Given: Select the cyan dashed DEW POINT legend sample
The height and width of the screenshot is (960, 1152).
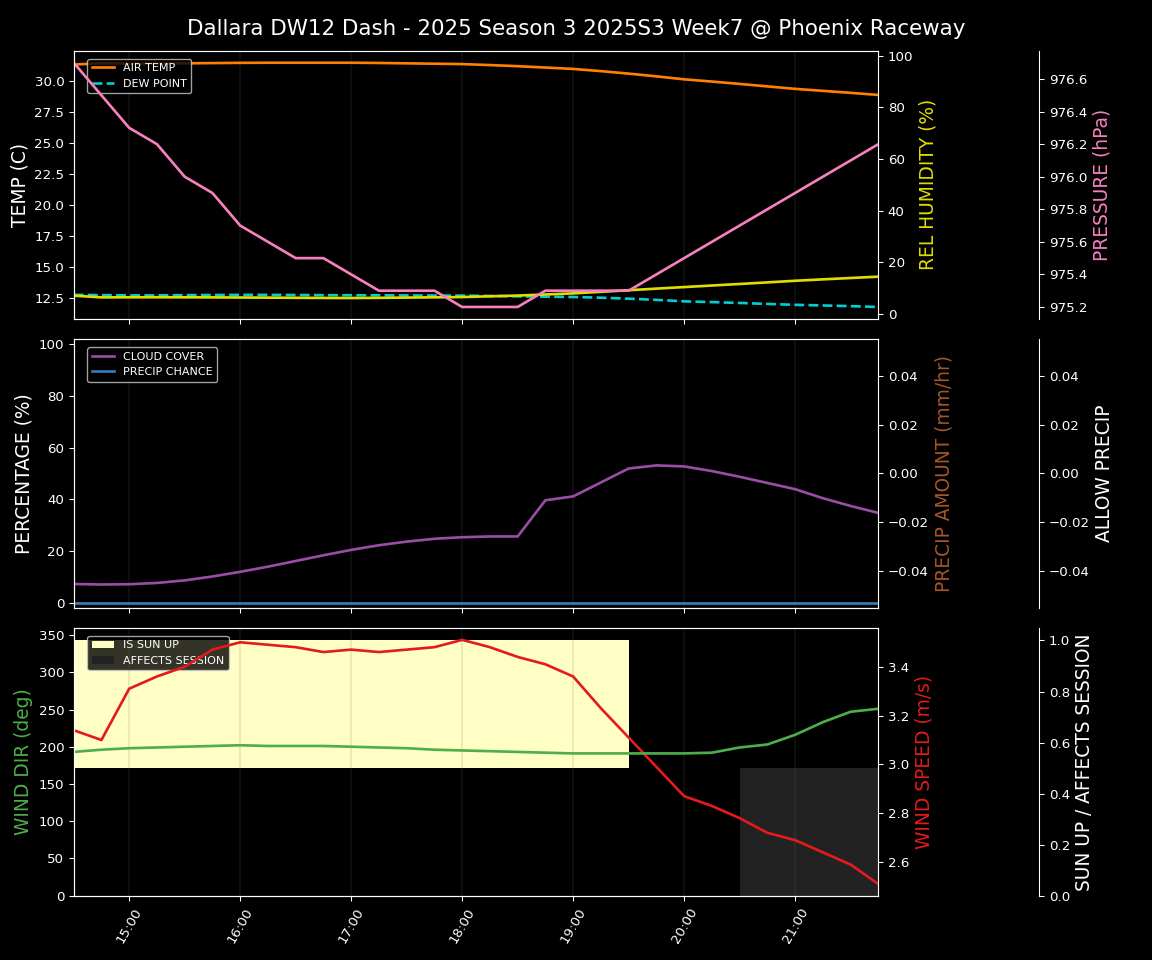Looking at the screenshot, I should point(104,83).
